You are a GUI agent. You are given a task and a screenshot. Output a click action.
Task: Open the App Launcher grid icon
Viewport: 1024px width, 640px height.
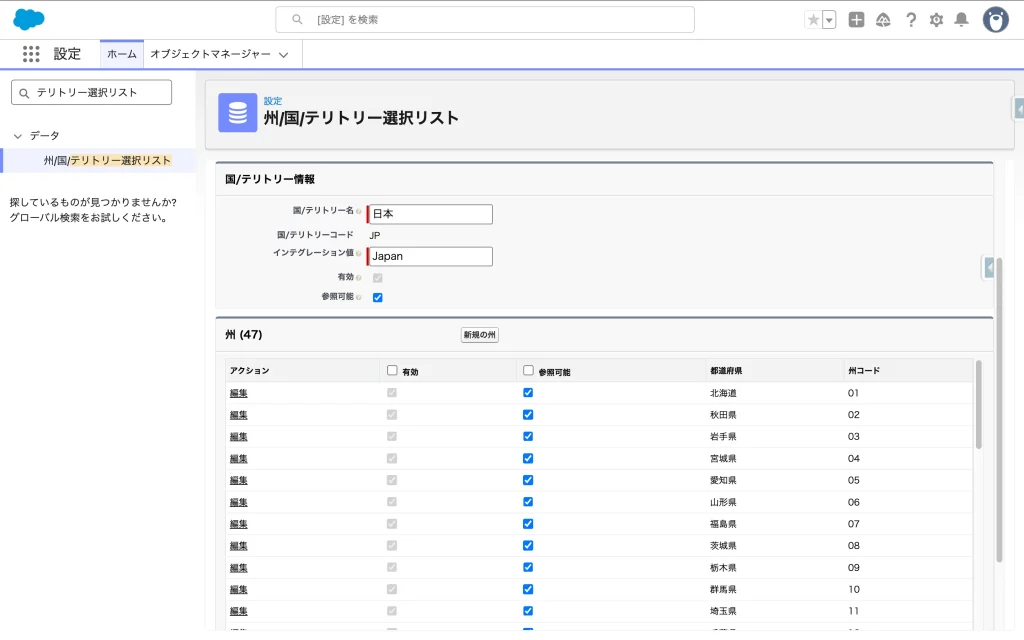tap(31, 54)
